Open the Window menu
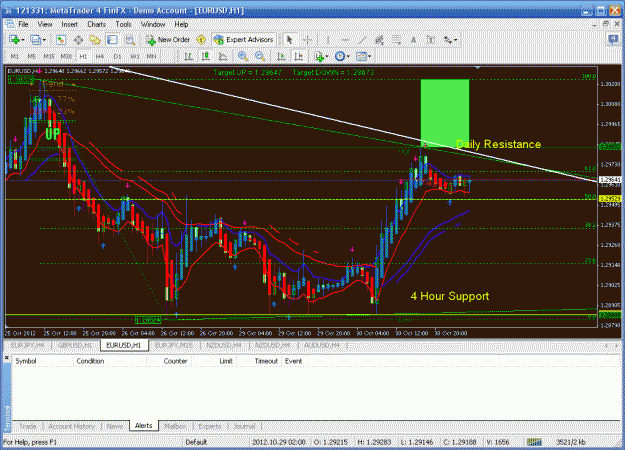This screenshot has height=450, width=625. (153, 24)
